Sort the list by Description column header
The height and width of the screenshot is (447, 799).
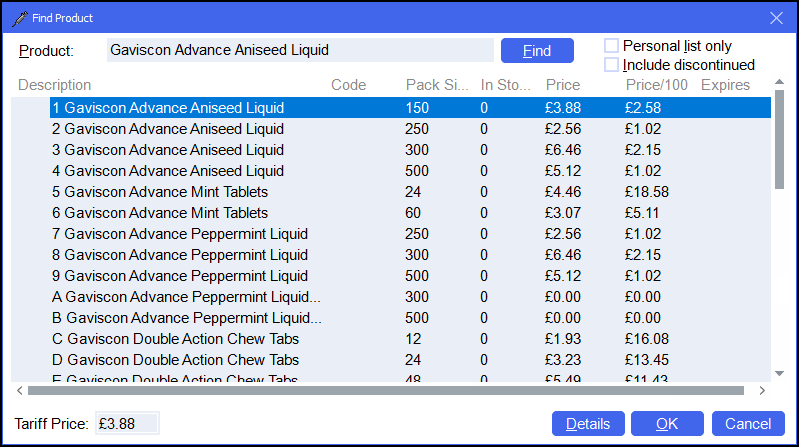coord(55,85)
